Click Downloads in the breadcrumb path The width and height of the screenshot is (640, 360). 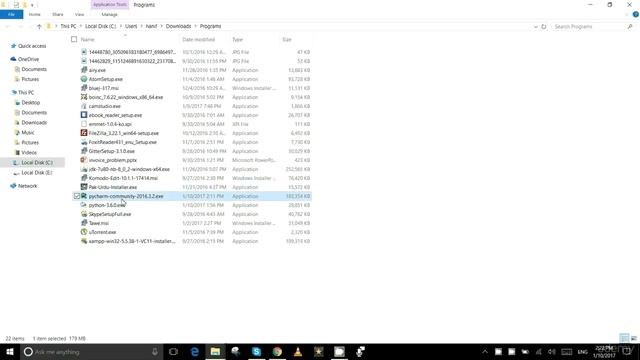(178, 26)
